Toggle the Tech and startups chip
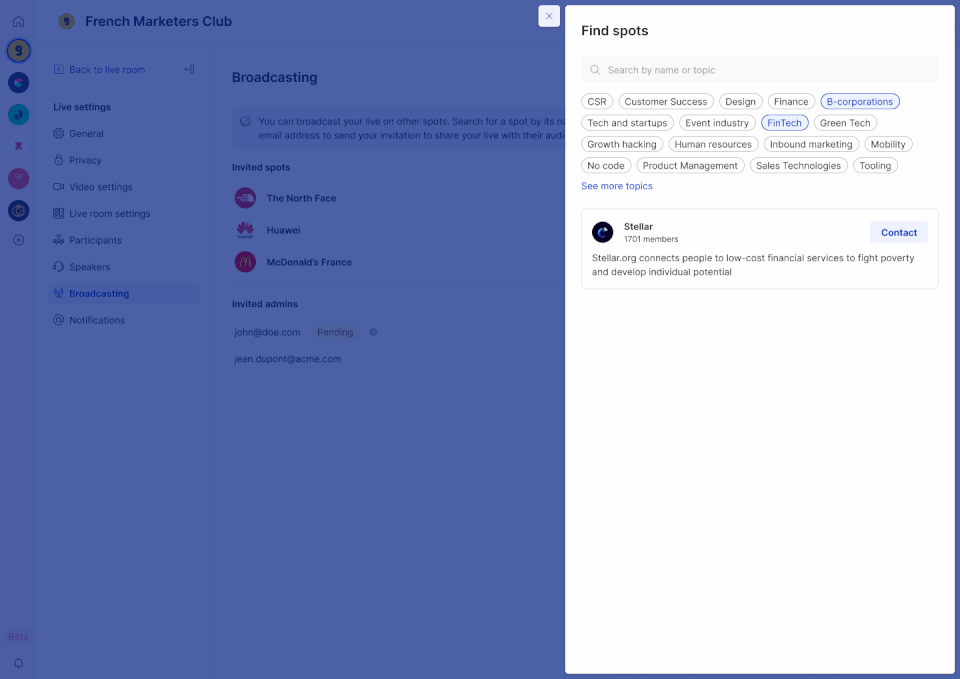This screenshot has height=679, width=960. point(628,123)
